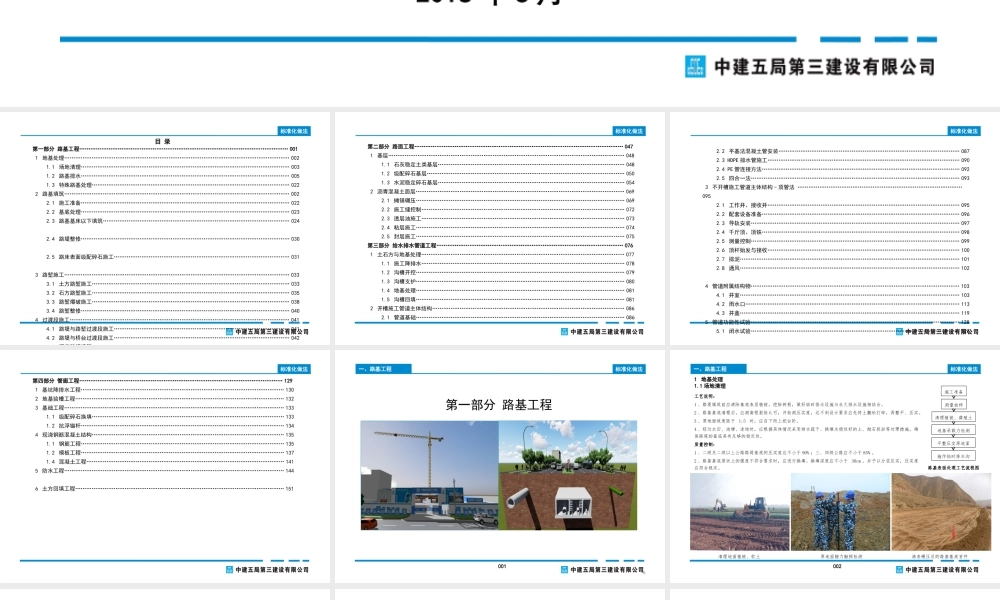The width and height of the screenshot is (1000, 600).
Task: Select contents row 2.7 排泥
Action: click(x=842, y=259)
